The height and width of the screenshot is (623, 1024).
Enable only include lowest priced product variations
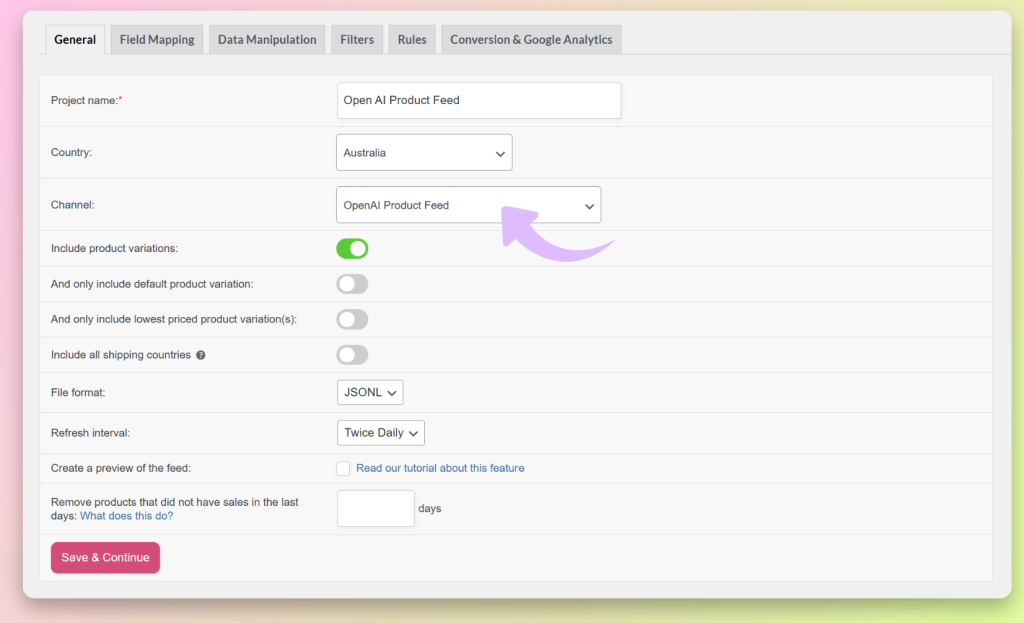(x=352, y=319)
